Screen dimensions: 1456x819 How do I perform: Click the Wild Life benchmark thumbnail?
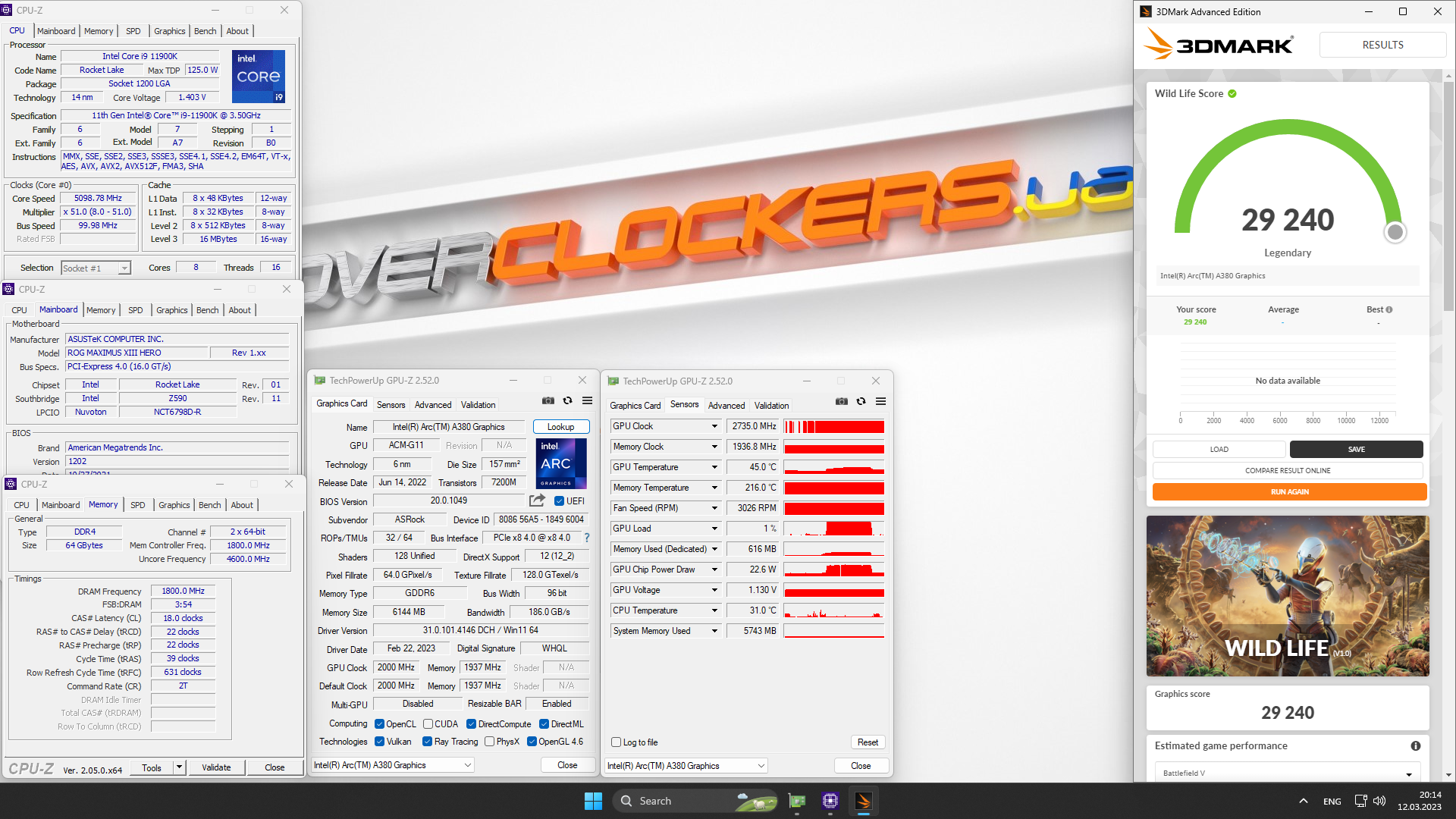[1288, 596]
